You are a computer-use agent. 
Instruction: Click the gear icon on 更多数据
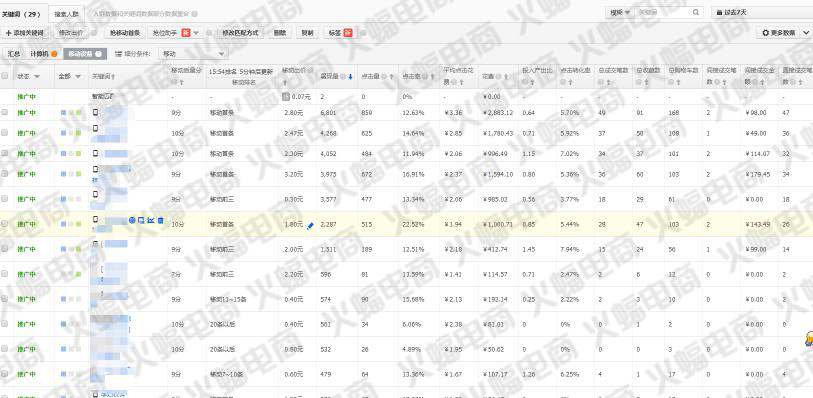pyautogui.click(x=765, y=33)
